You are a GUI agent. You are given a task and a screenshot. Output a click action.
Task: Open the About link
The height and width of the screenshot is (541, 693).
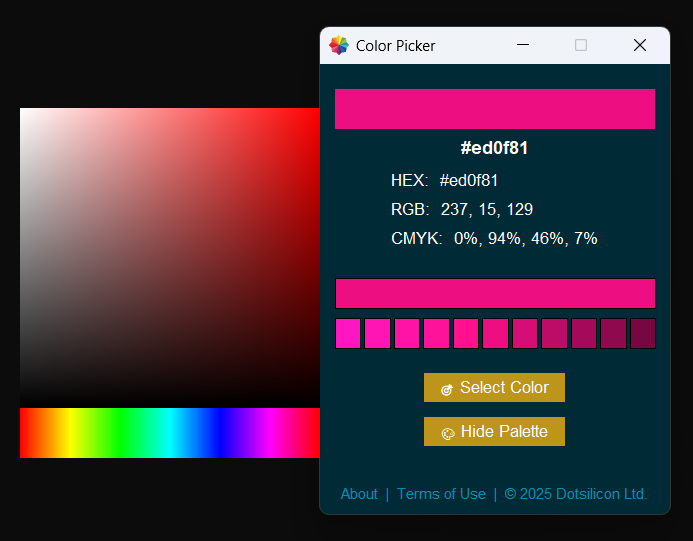click(359, 494)
